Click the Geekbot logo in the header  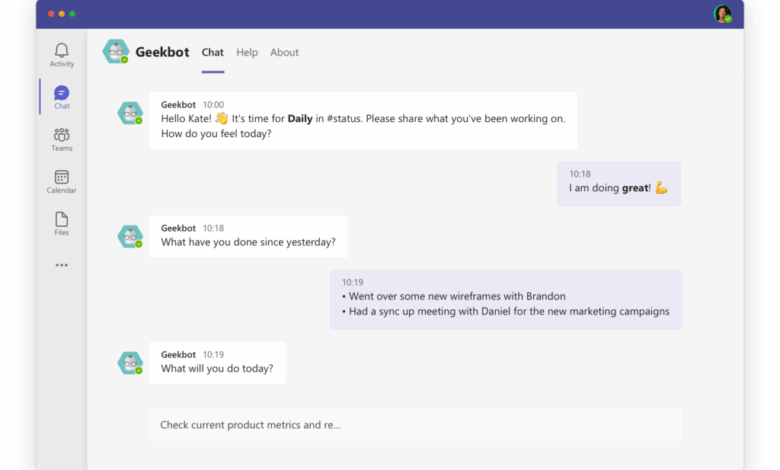point(116,52)
